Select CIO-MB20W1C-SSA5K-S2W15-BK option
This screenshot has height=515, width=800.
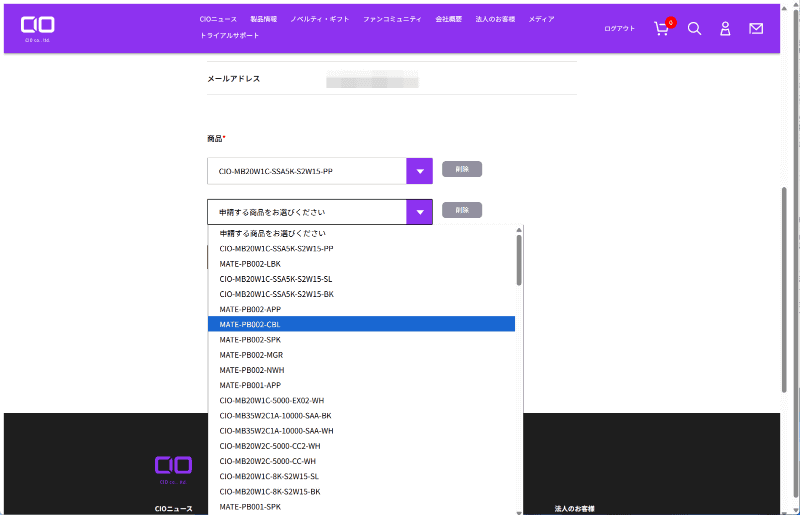(361, 294)
